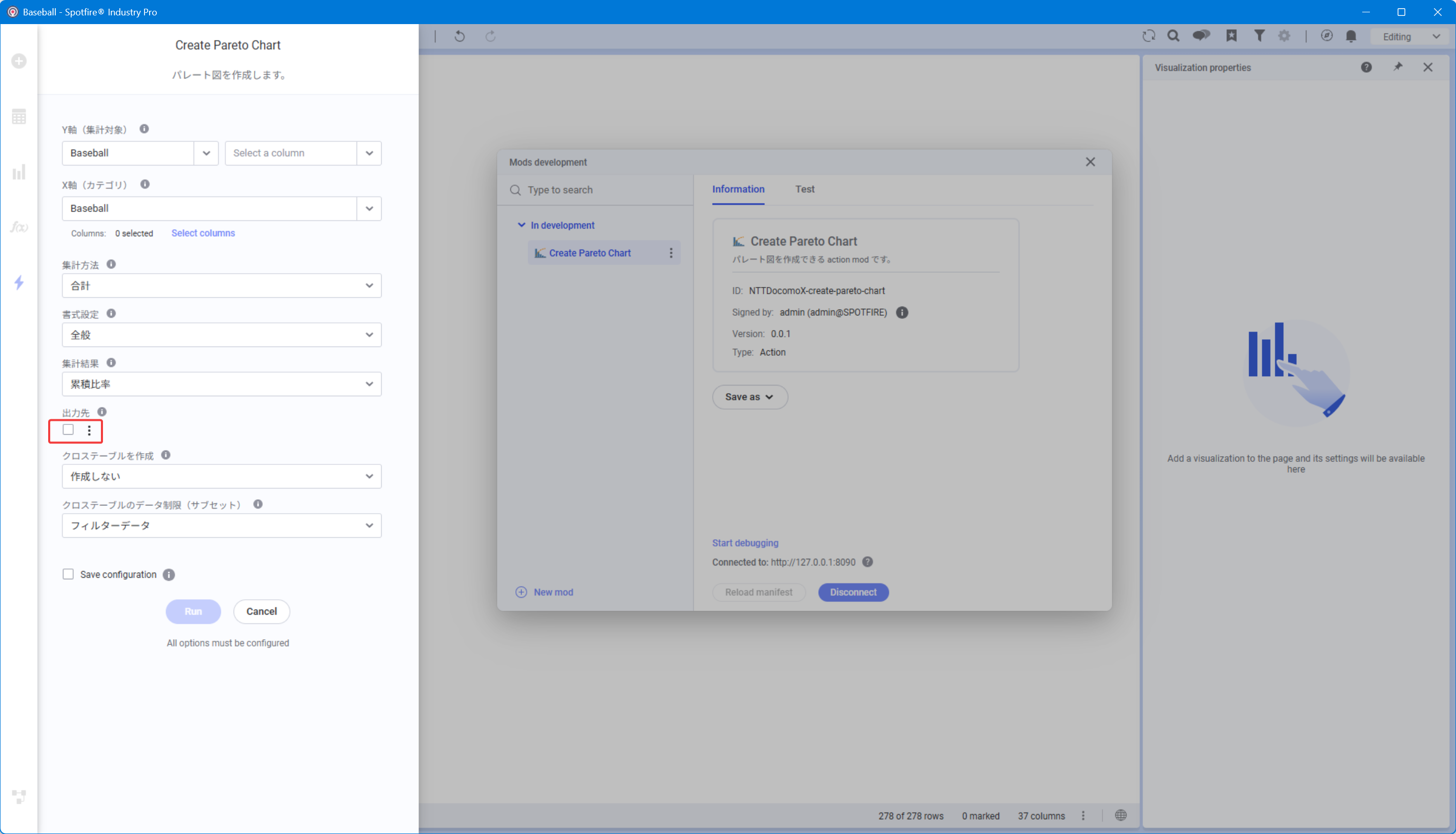This screenshot has height=834, width=1456.
Task: Click the Reload manifest button
Action: (x=759, y=592)
